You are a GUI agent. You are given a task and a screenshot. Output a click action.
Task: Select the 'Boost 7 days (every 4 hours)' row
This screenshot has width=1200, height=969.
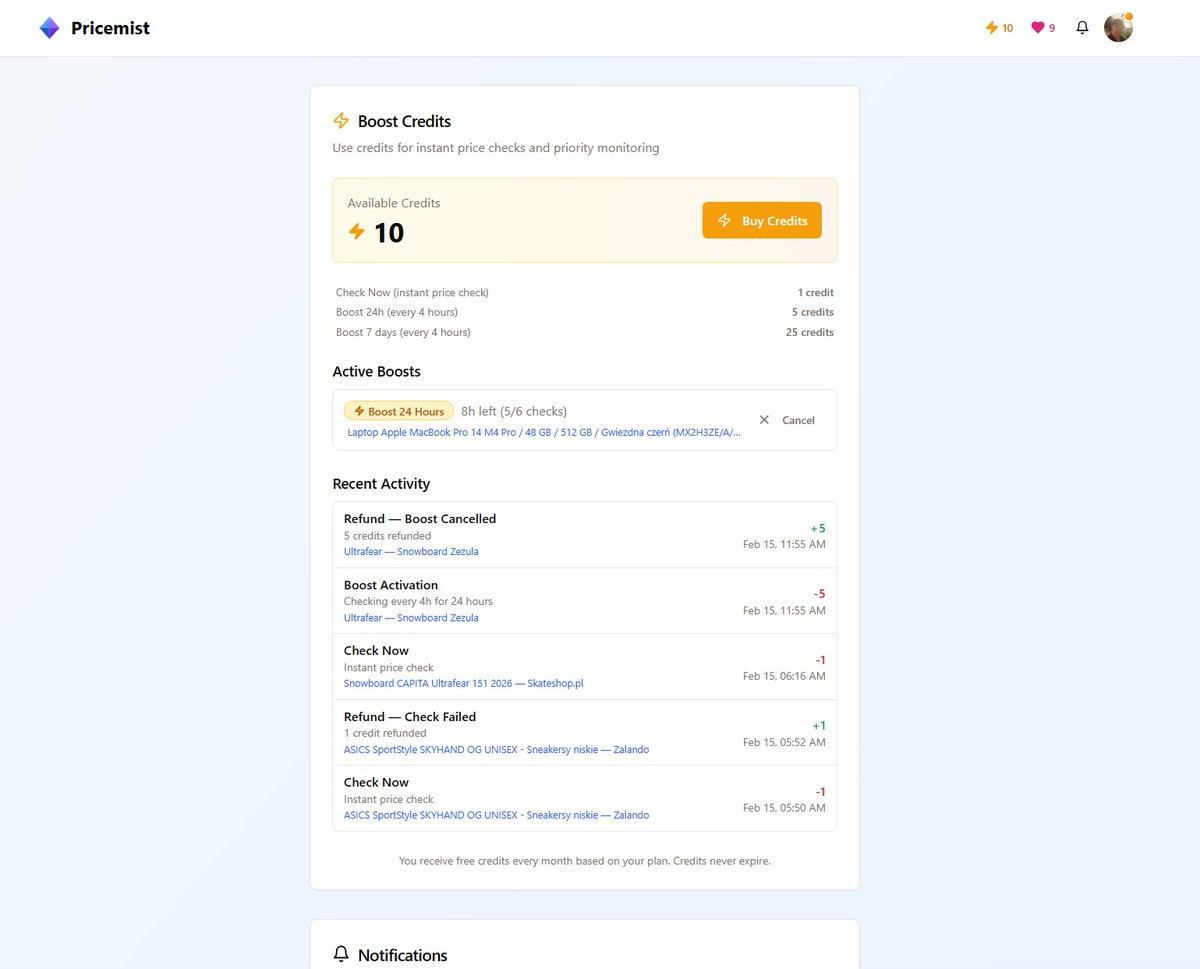[585, 332]
